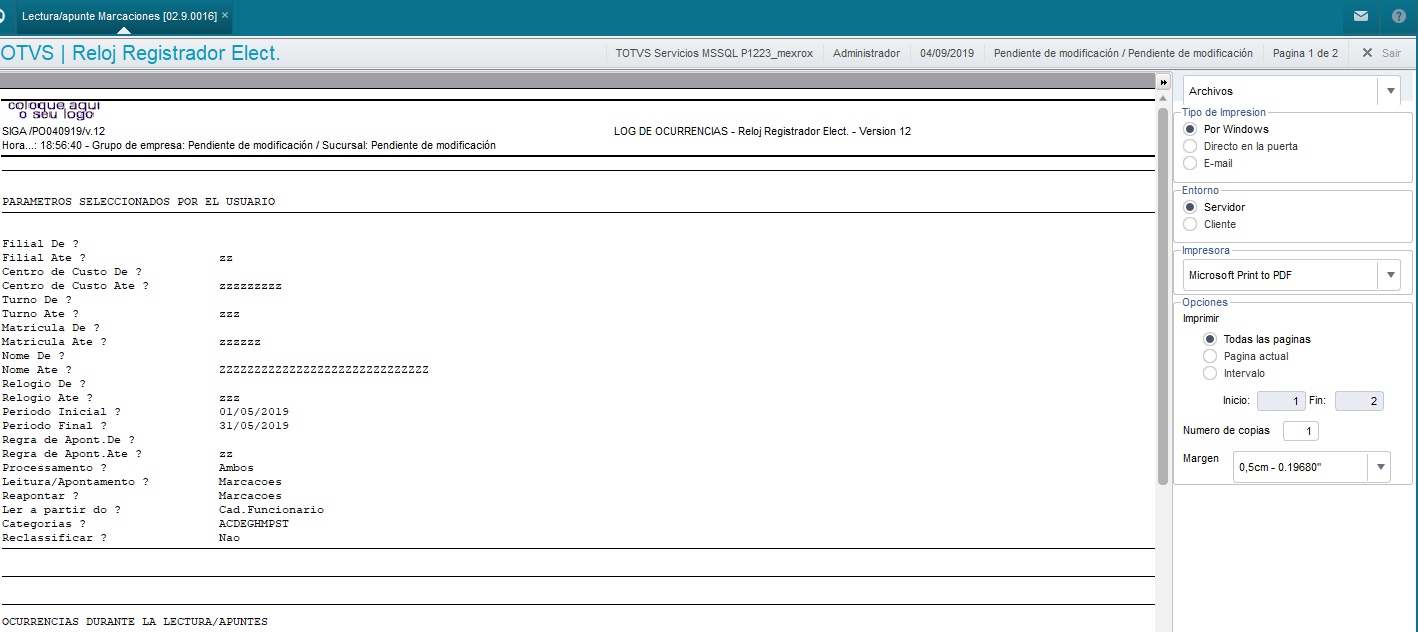Click the Reclassificar value Nao

click(x=229, y=537)
